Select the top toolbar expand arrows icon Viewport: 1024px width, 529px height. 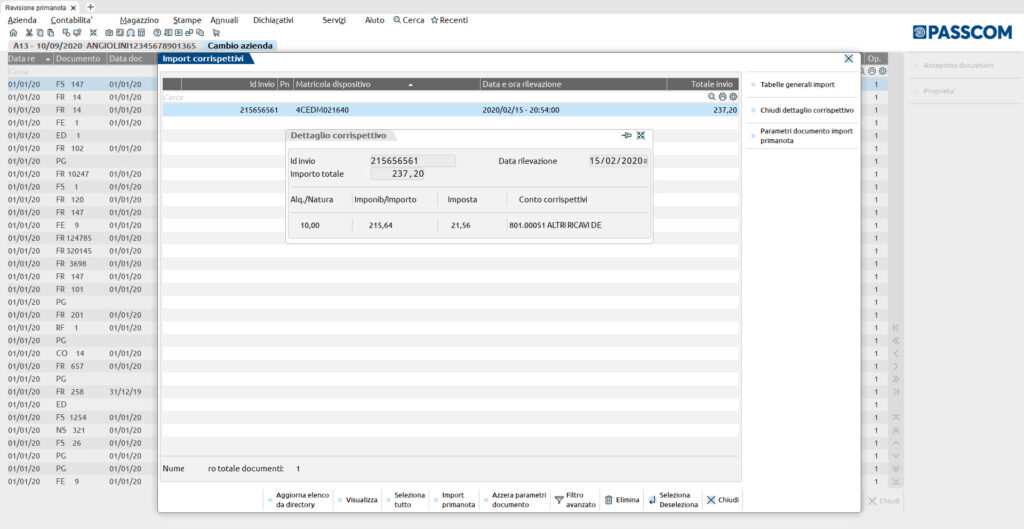tap(93, 33)
